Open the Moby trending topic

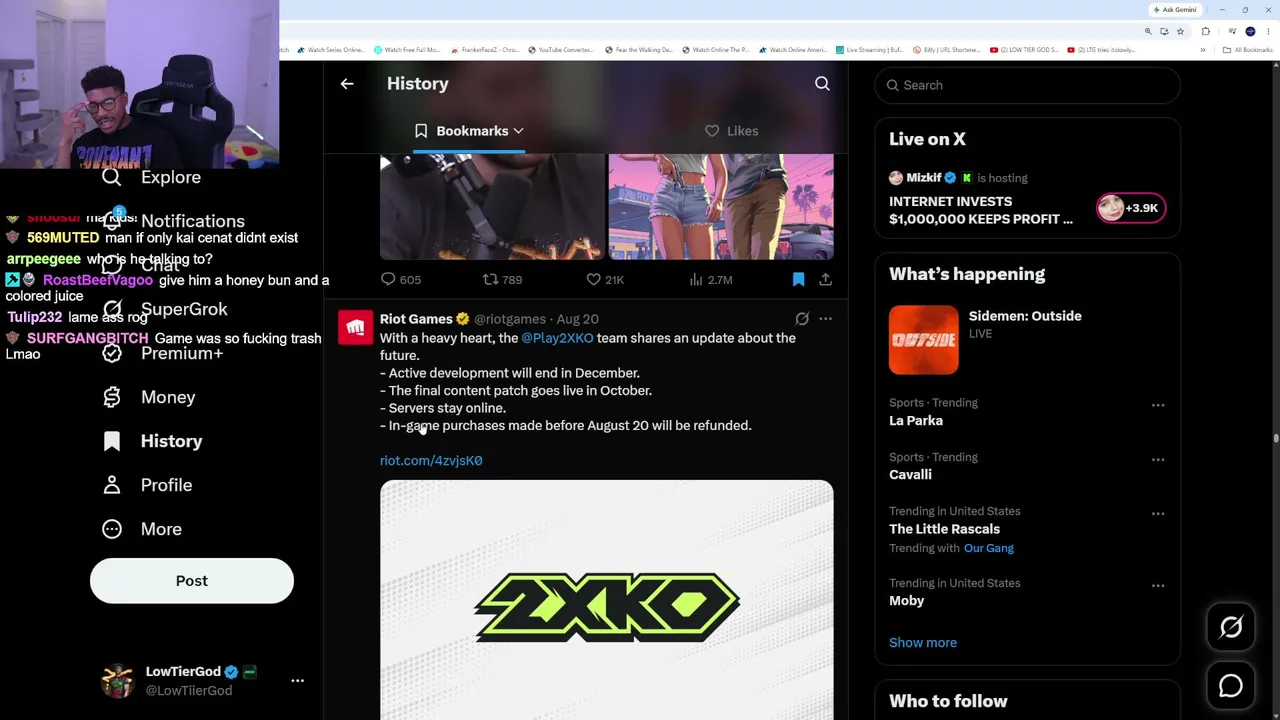coord(906,601)
